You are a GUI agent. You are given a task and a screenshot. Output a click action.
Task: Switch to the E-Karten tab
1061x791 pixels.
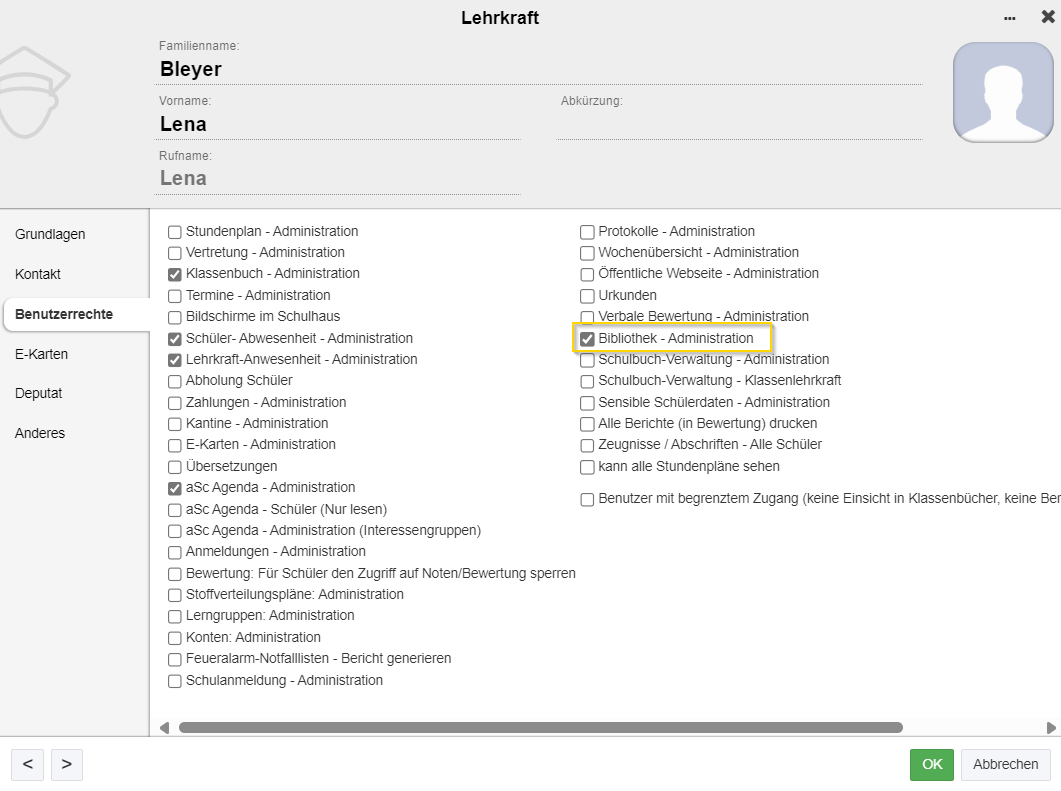41,354
